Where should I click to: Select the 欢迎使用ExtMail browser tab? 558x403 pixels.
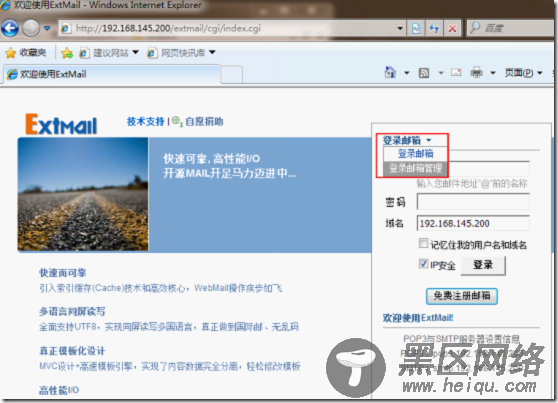tap(112, 74)
